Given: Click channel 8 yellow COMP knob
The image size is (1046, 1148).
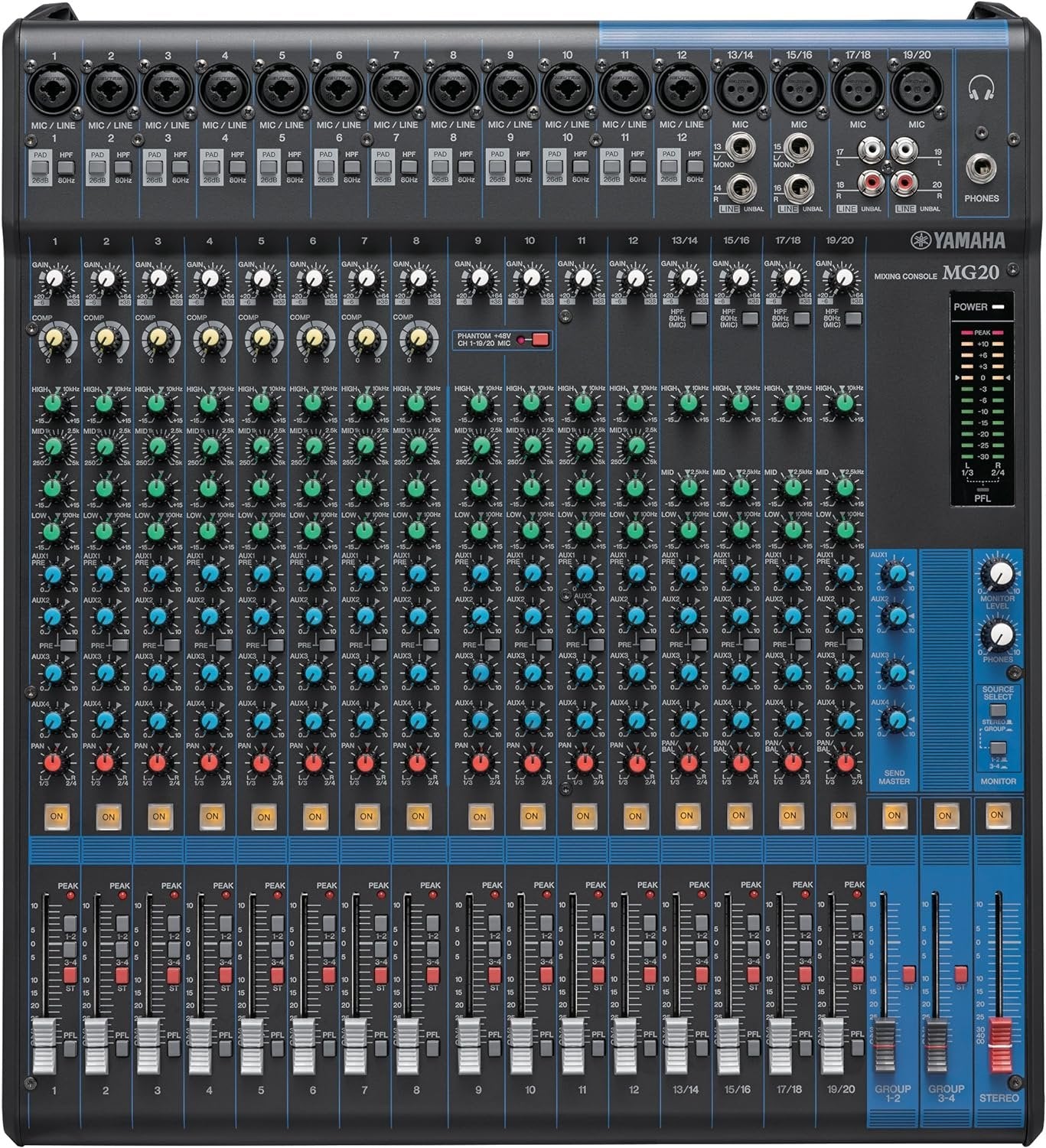Looking at the screenshot, I should 418,336.
